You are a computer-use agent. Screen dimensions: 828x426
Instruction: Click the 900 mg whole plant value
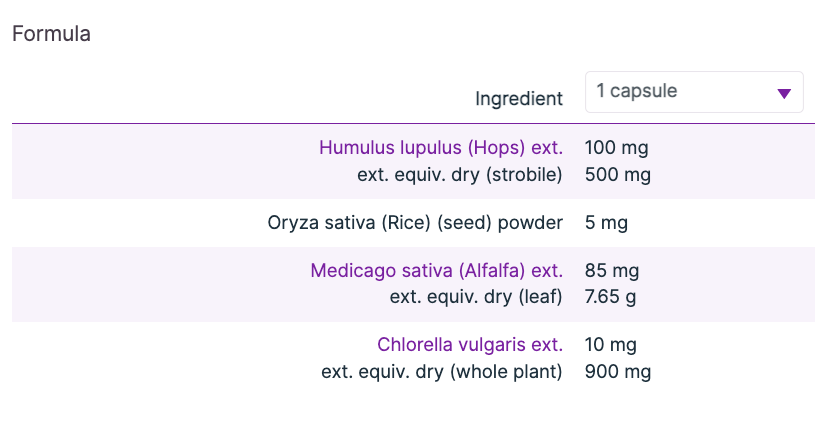(x=617, y=372)
